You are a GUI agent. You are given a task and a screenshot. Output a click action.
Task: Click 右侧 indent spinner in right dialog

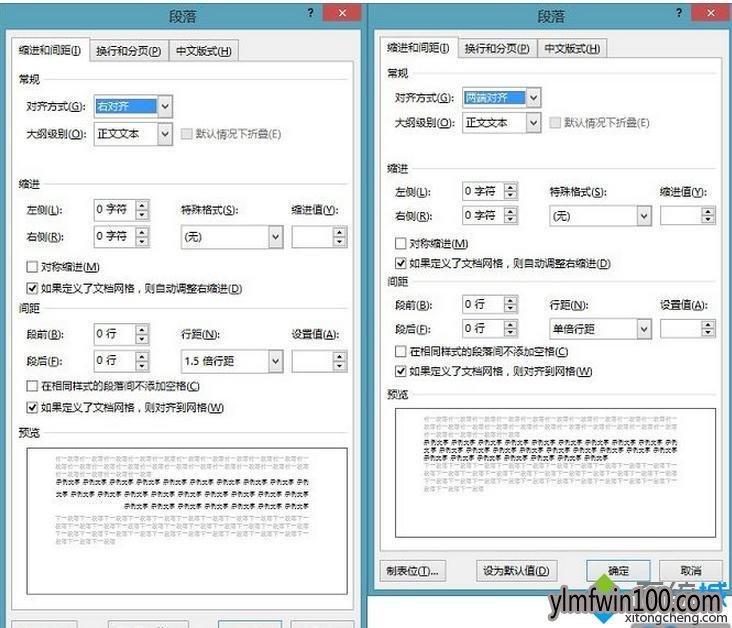click(511, 215)
